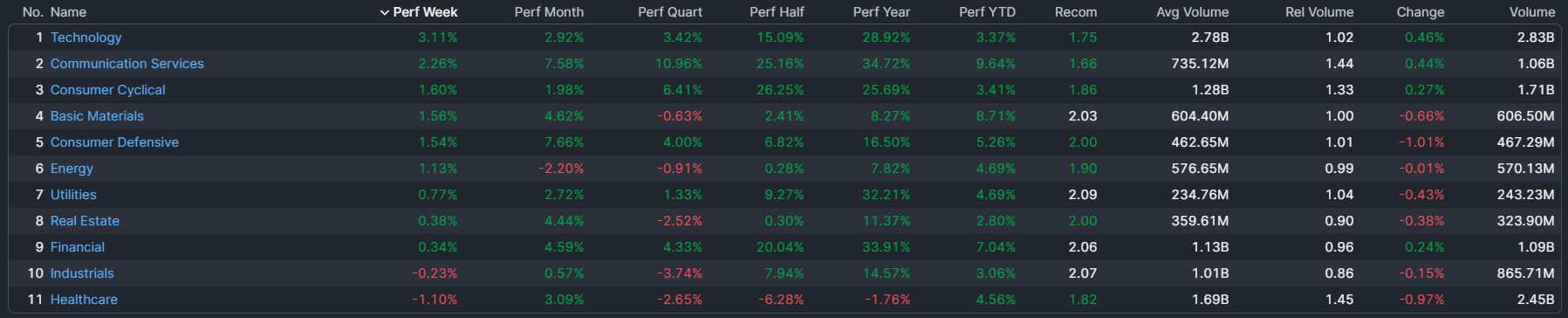Open the Communication Services sector link
Screen dimensions: 1568x318
127,64
